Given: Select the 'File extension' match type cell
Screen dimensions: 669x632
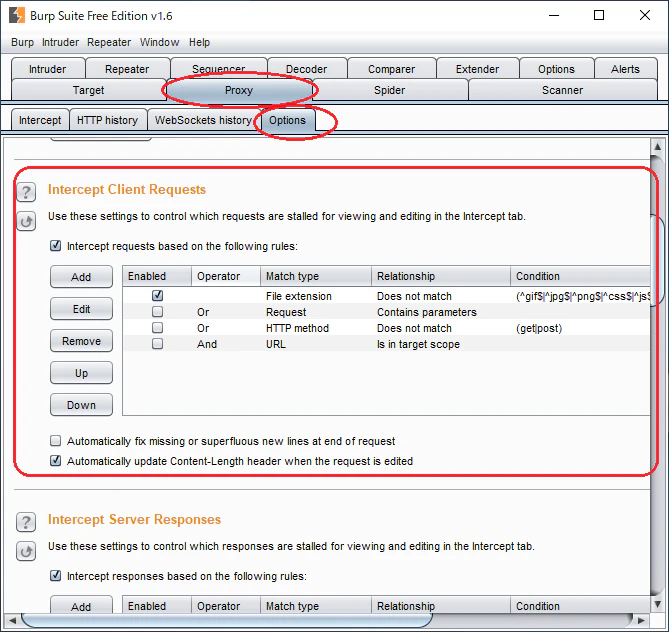Looking at the screenshot, I should [x=316, y=296].
